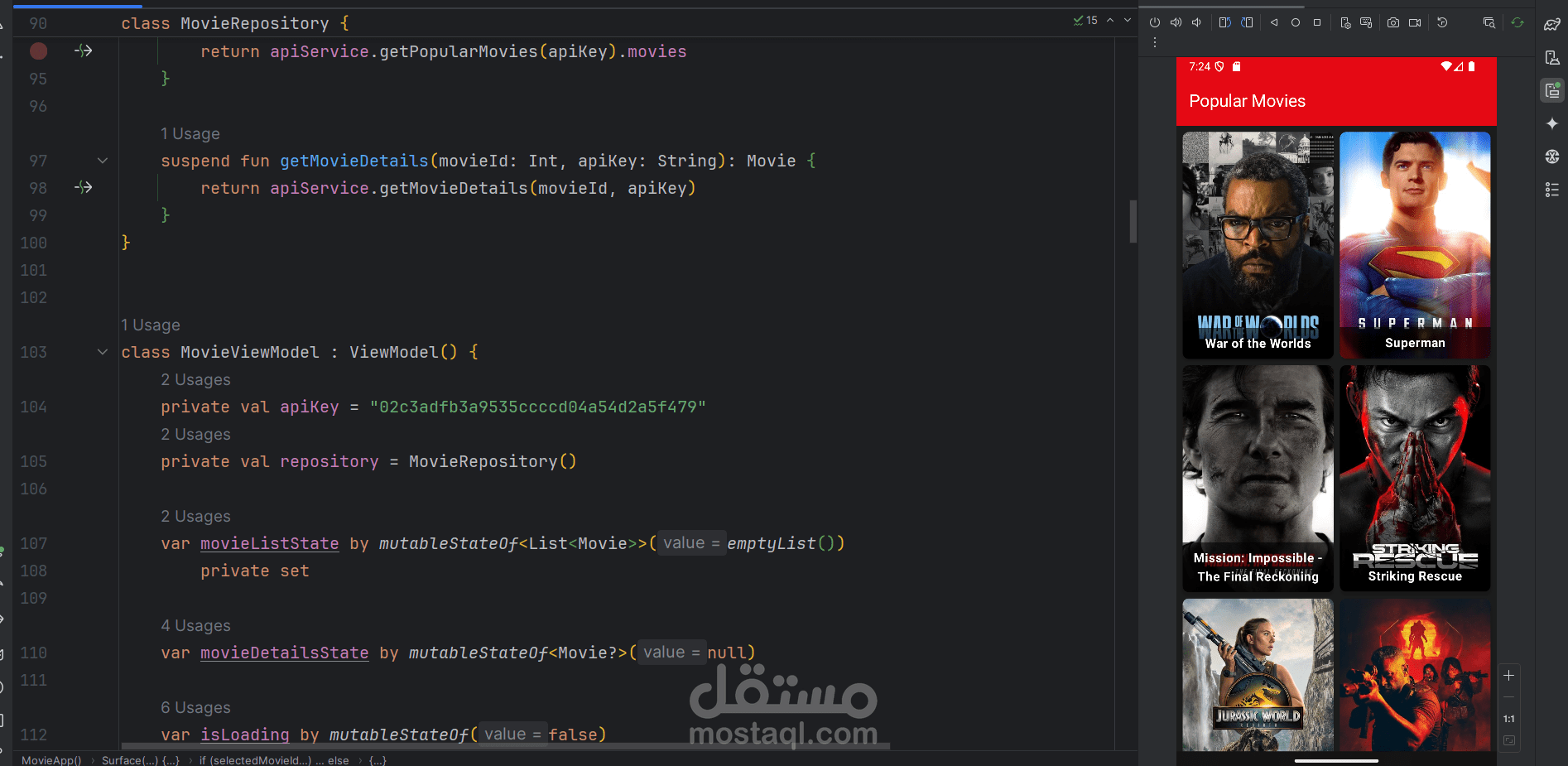Click the emulator Volume Up icon
This screenshot has width=1568, height=766.
pyautogui.click(x=1176, y=22)
